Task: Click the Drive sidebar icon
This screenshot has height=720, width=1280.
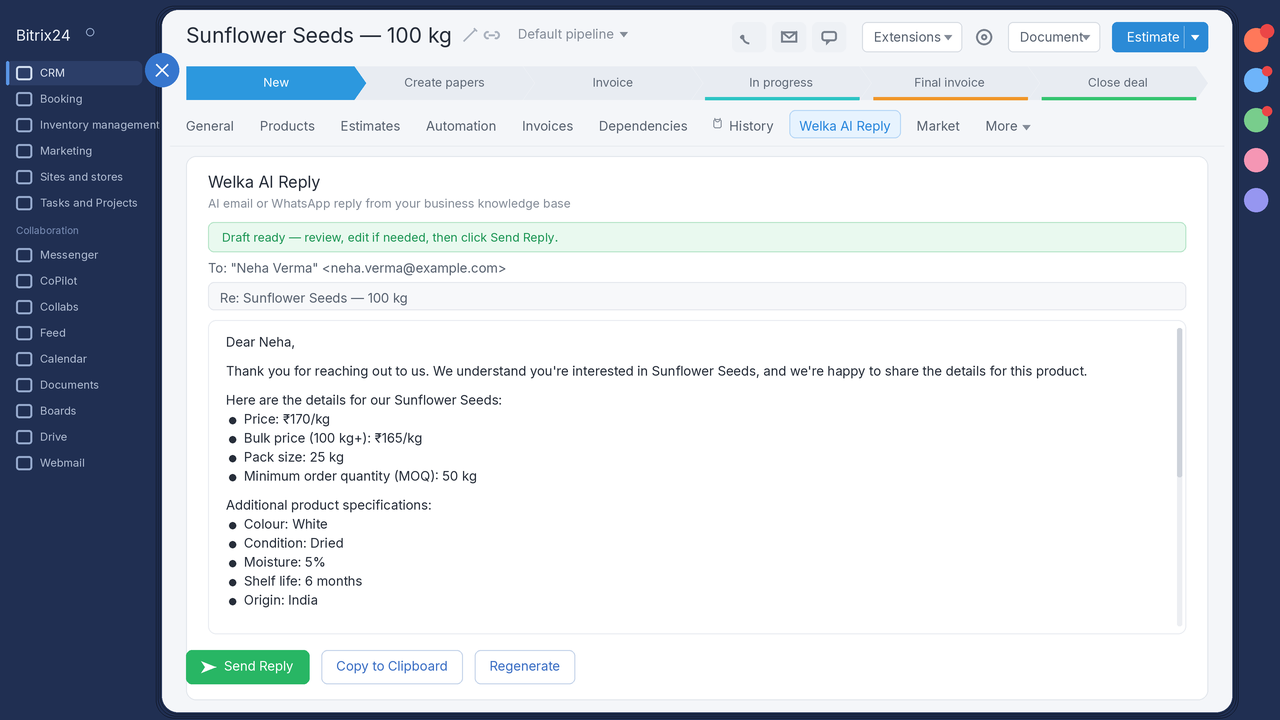Action: [x=24, y=437]
